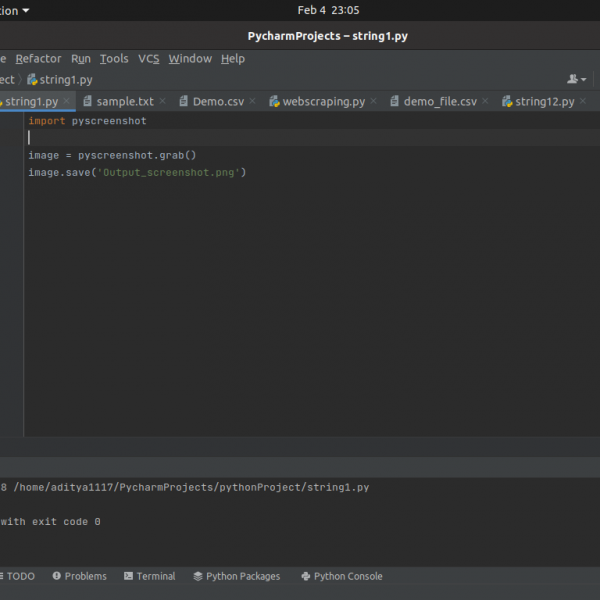Click the Python file icon in breadcrumb
The height and width of the screenshot is (600, 600).
pyautogui.click(x=32, y=80)
